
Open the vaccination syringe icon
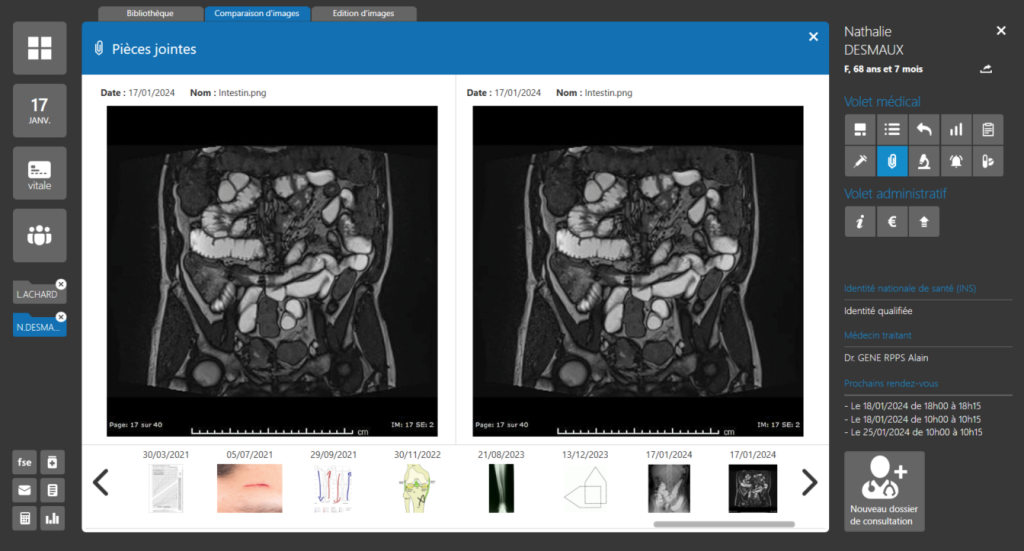pyautogui.click(x=859, y=161)
